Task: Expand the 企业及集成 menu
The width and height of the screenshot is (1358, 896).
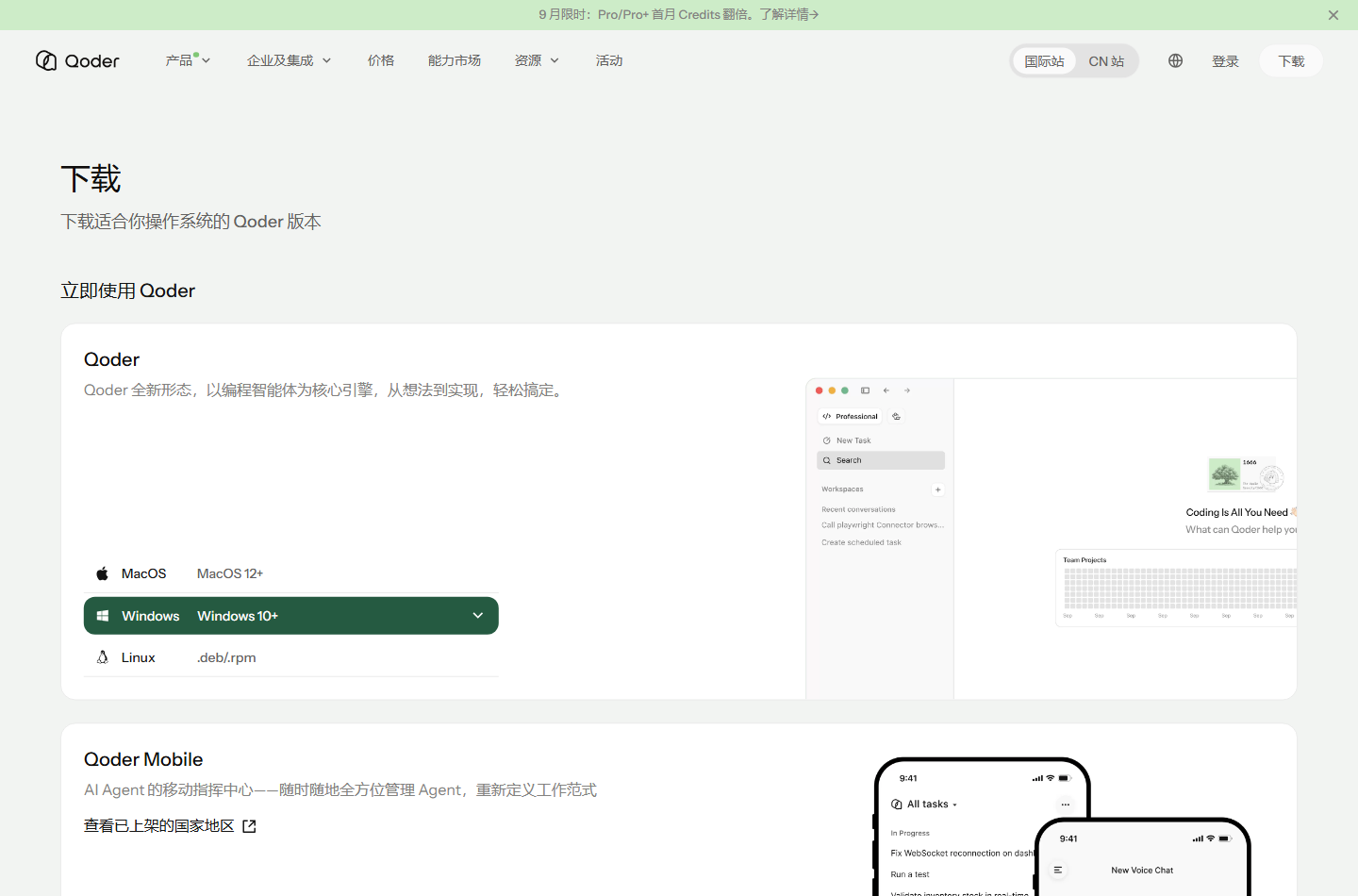Action: click(290, 60)
